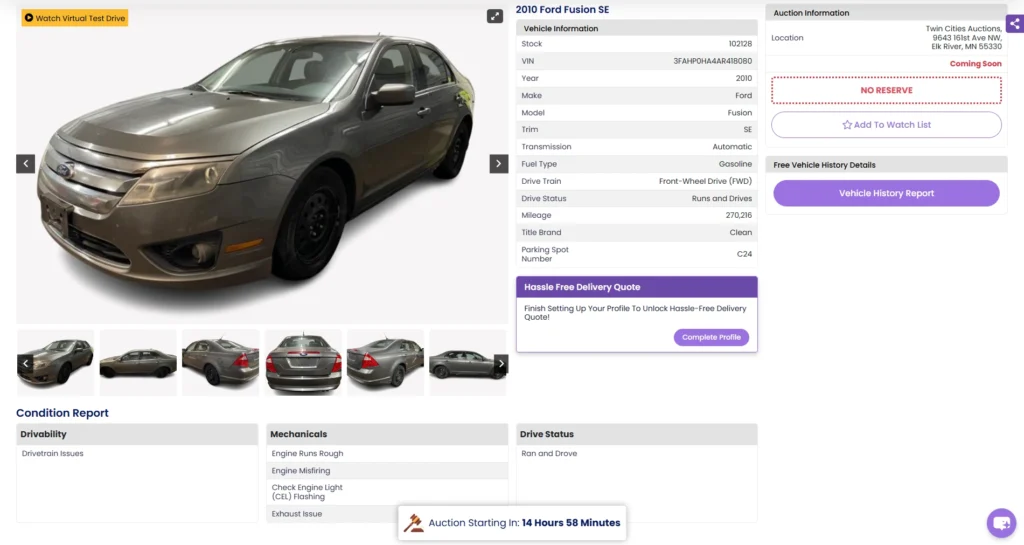Add this Ford Fusion to the watch list
The image size is (1024, 545).
[886, 125]
